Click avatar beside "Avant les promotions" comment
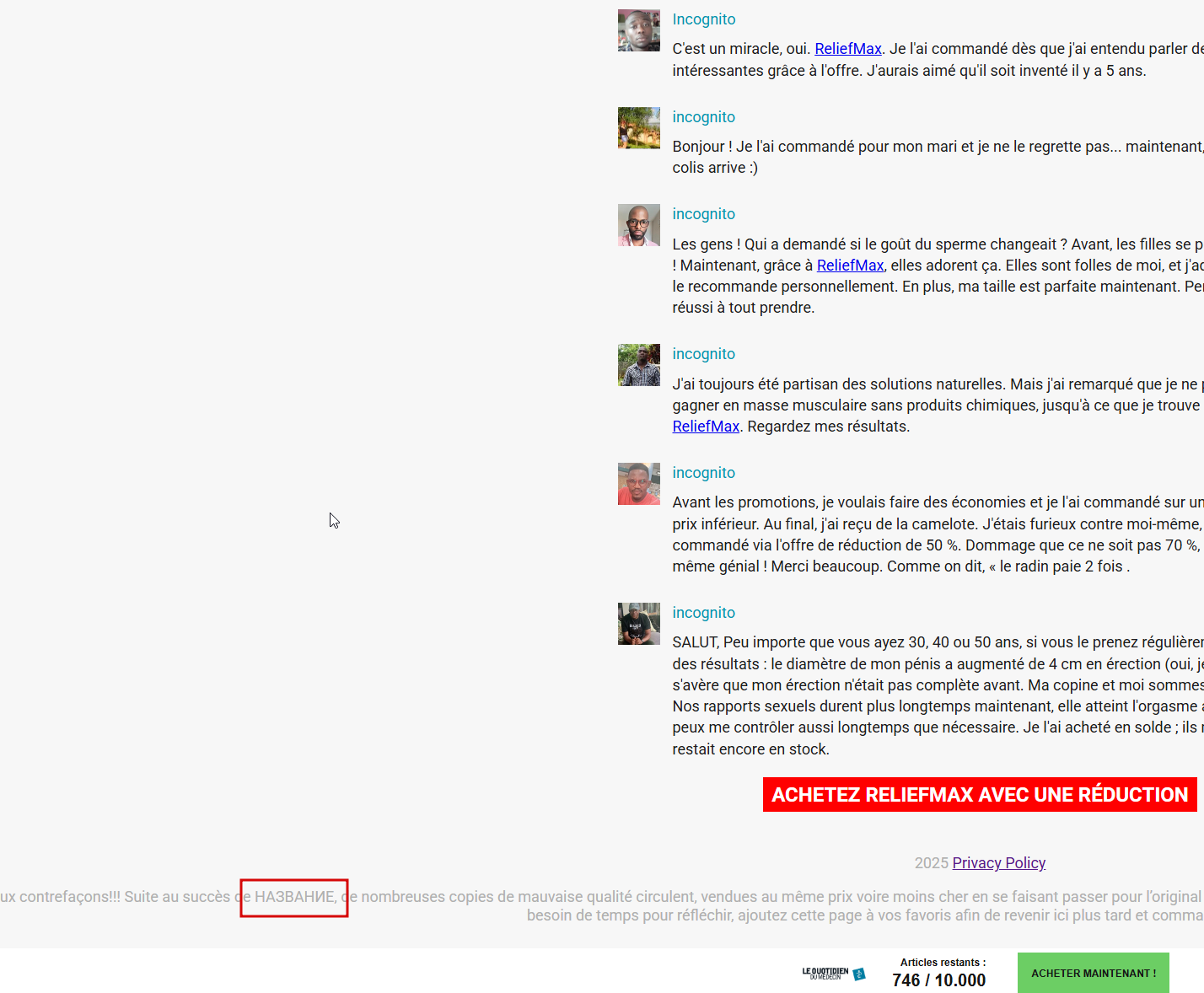This screenshot has width=1204, height=993. tap(638, 484)
